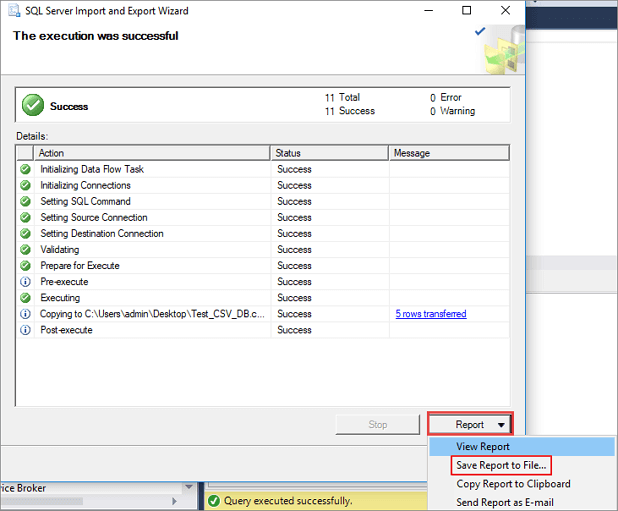Click the info icon beside Pre-execute
Viewport: 618px width, 511px height.
[25, 281]
